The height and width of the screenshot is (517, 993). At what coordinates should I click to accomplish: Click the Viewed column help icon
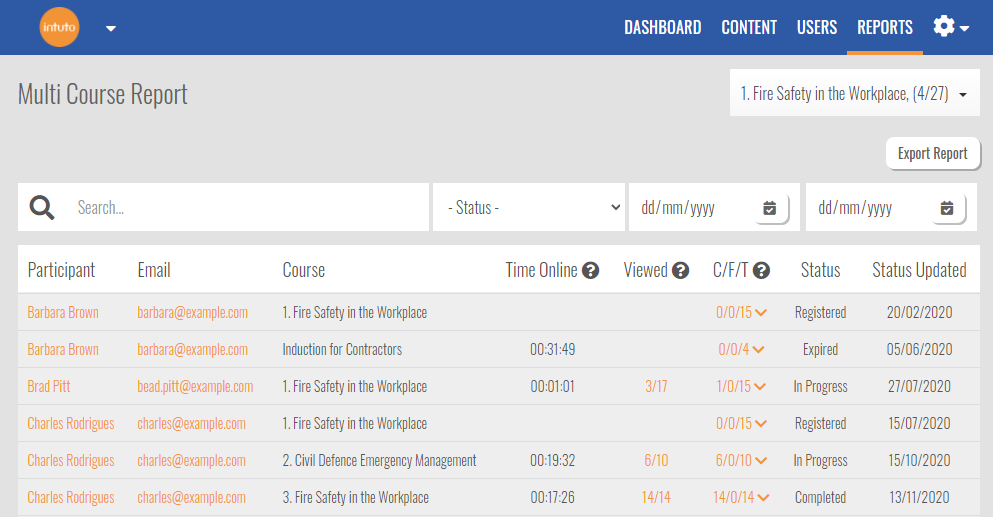(681, 270)
